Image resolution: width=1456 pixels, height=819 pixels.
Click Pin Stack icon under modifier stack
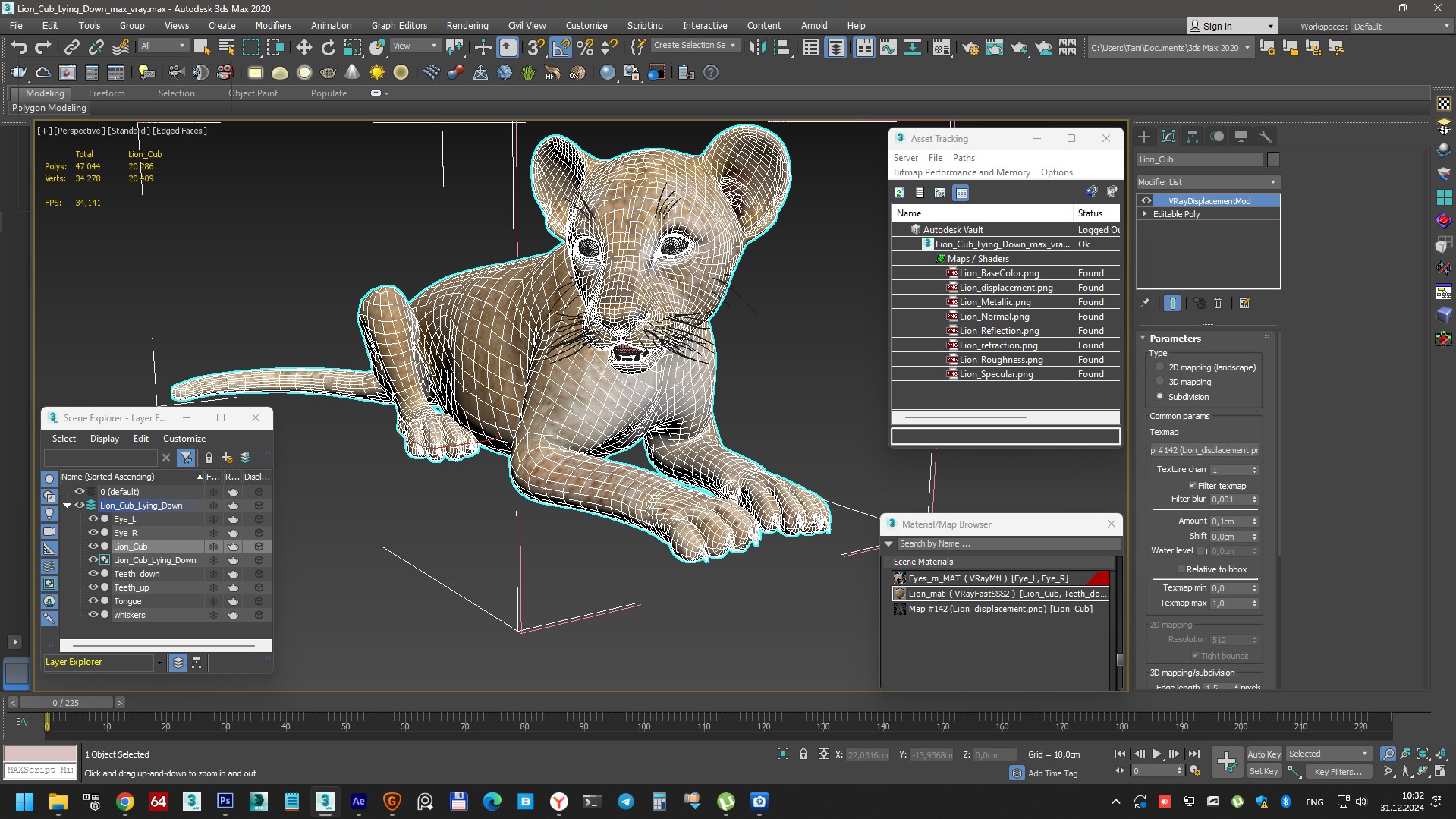point(1145,303)
